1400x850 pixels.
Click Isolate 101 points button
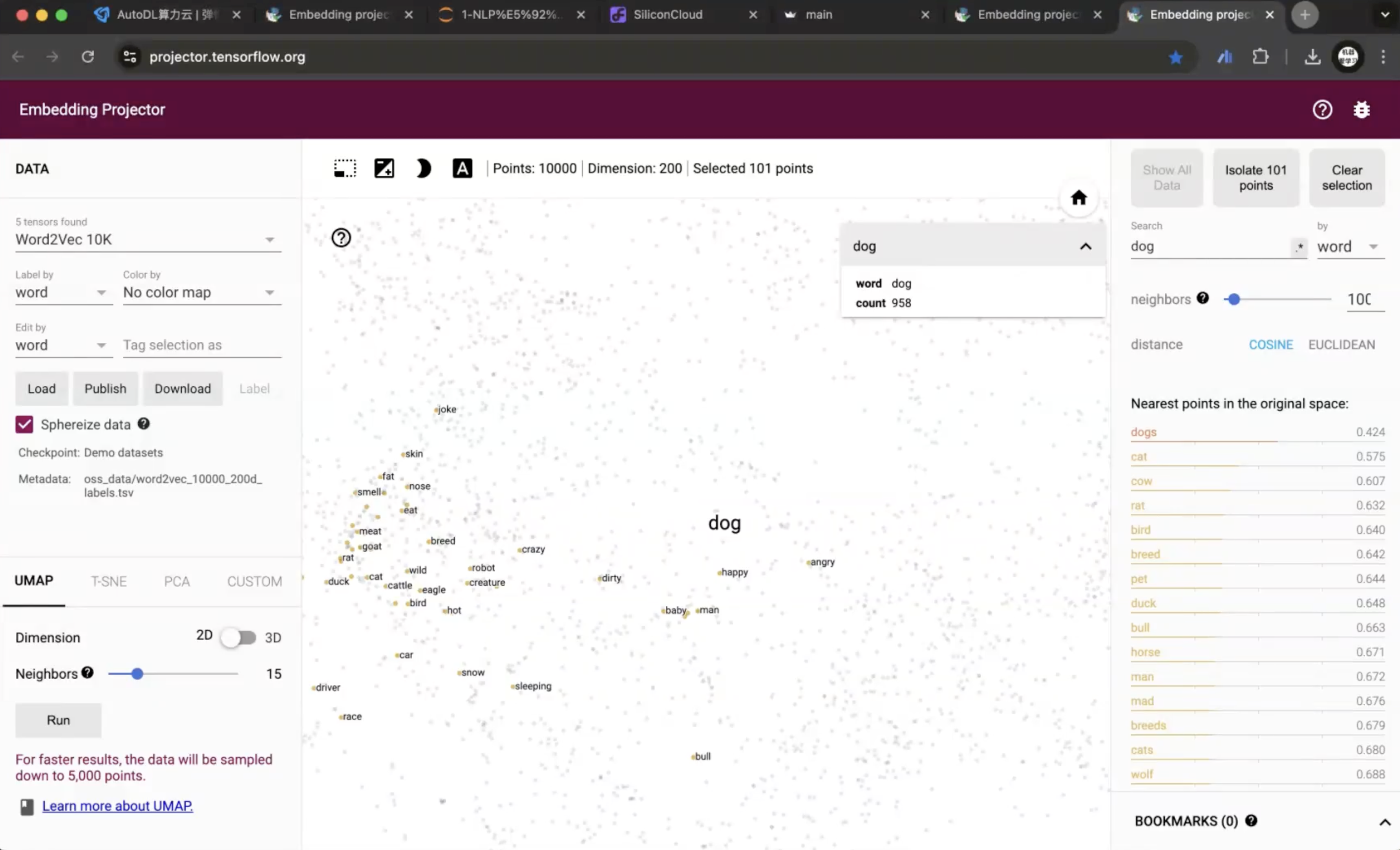coord(1256,178)
